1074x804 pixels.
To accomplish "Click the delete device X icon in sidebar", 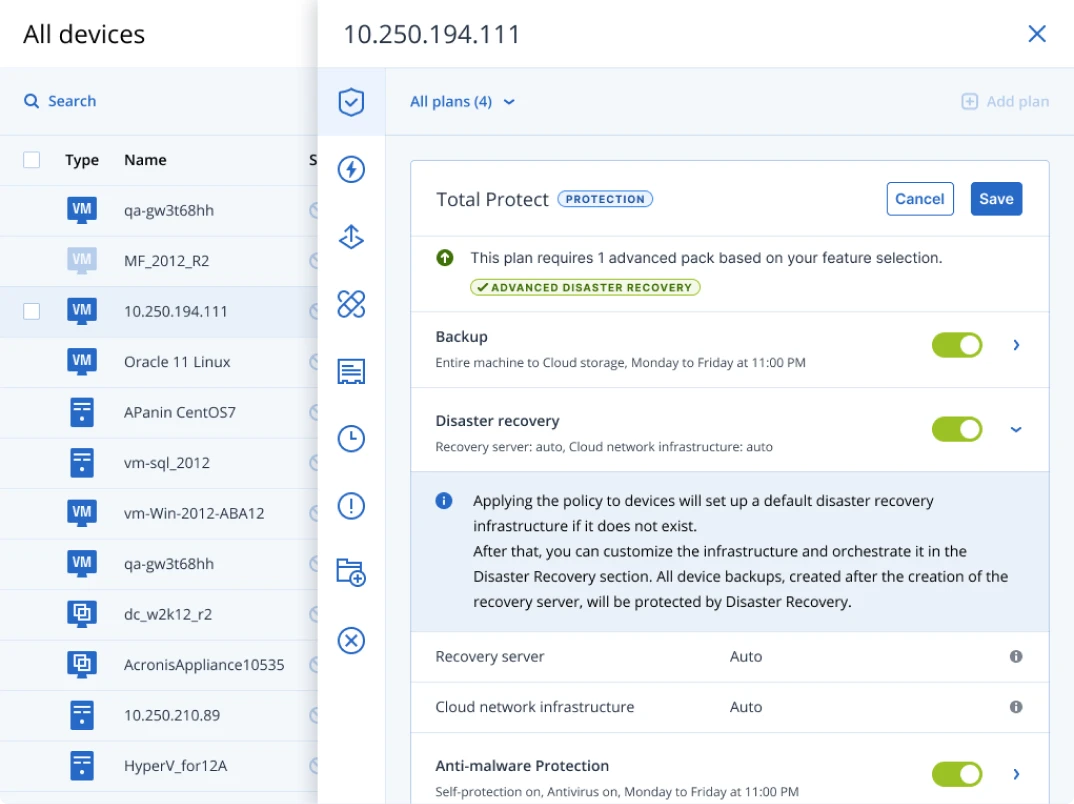I will 351,640.
